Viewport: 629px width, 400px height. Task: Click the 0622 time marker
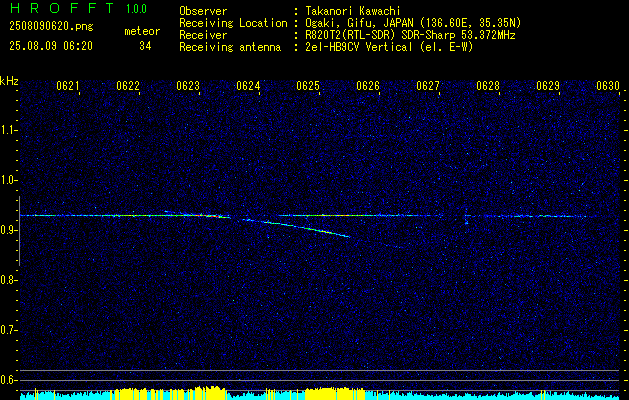click(128, 86)
